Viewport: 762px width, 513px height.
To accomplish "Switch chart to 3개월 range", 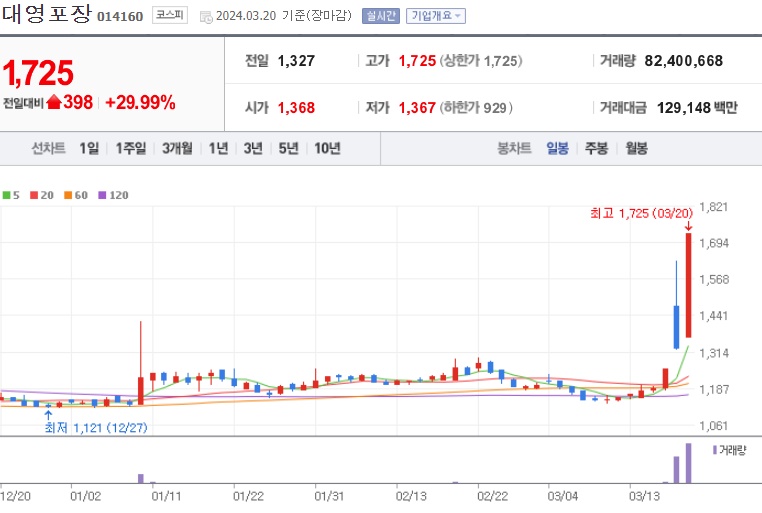I will pos(177,148).
